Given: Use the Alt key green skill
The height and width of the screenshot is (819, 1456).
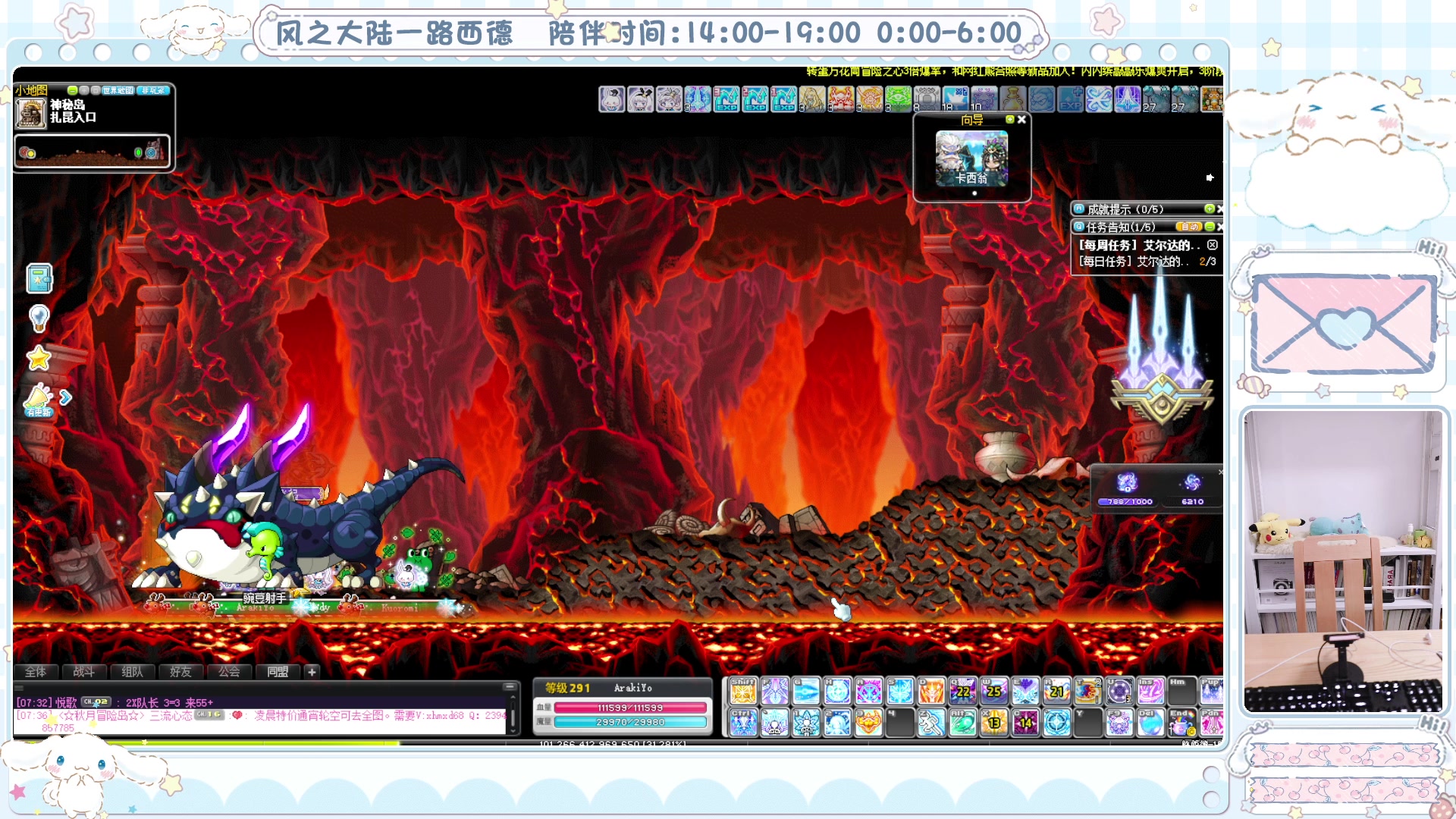Looking at the screenshot, I should [962, 723].
